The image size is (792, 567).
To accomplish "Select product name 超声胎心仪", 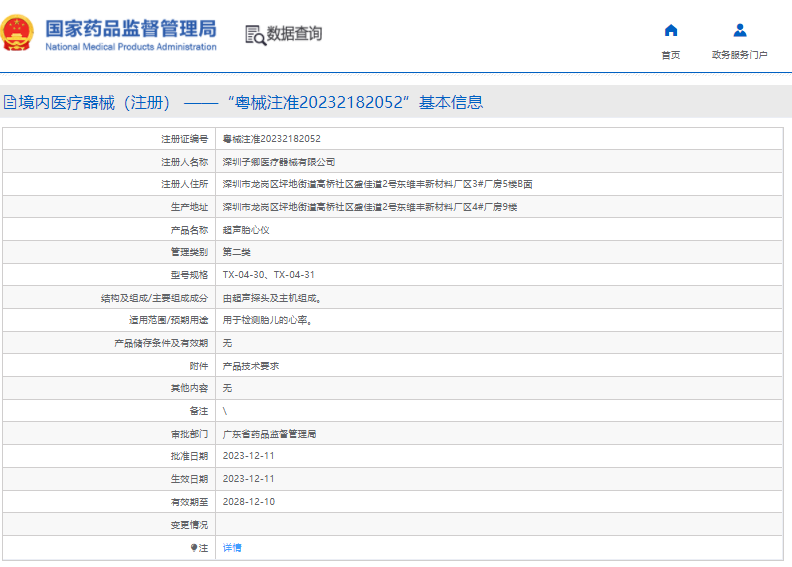I will click(246, 230).
